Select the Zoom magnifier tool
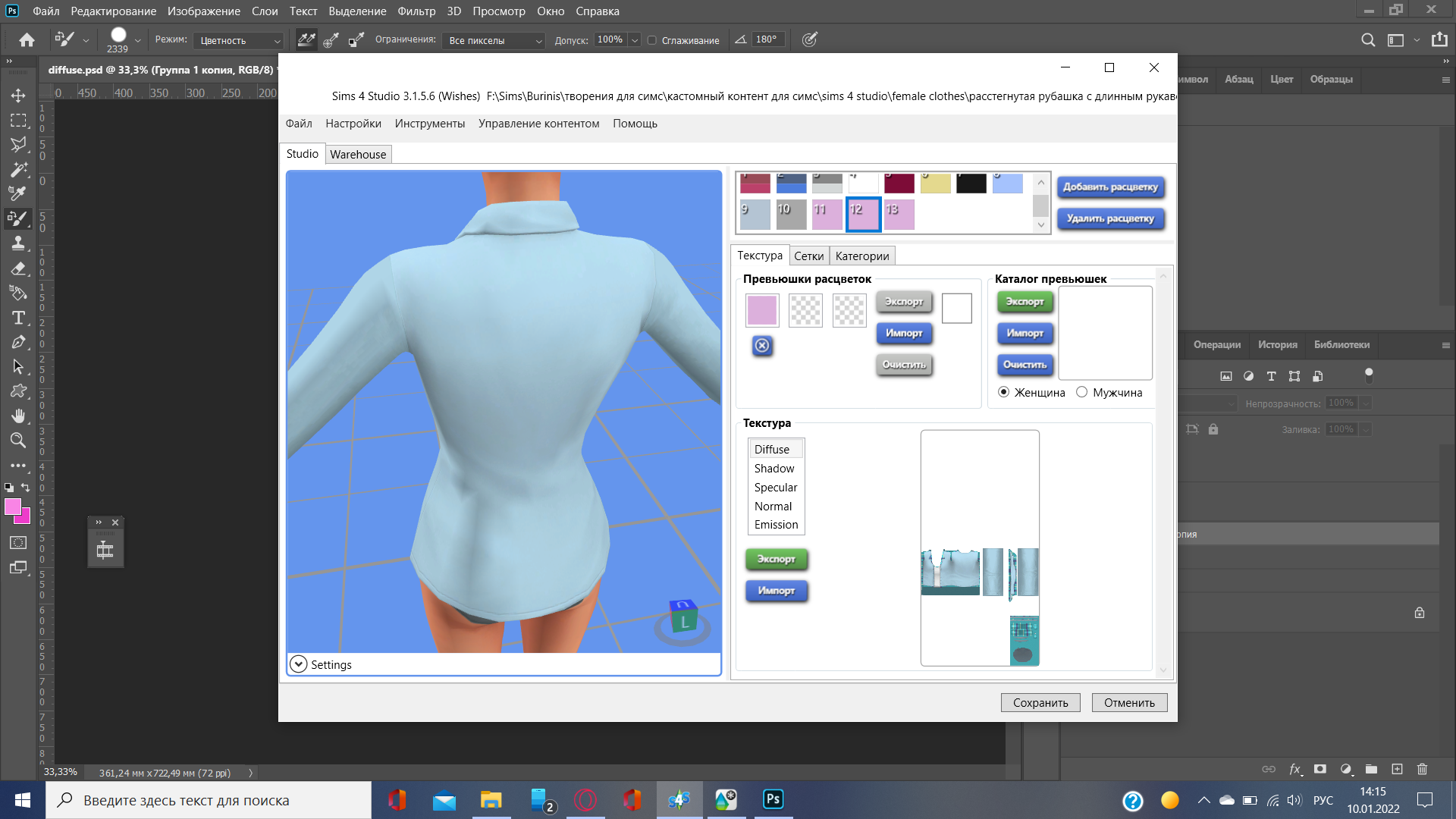The width and height of the screenshot is (1456, 819). (18, 441)
